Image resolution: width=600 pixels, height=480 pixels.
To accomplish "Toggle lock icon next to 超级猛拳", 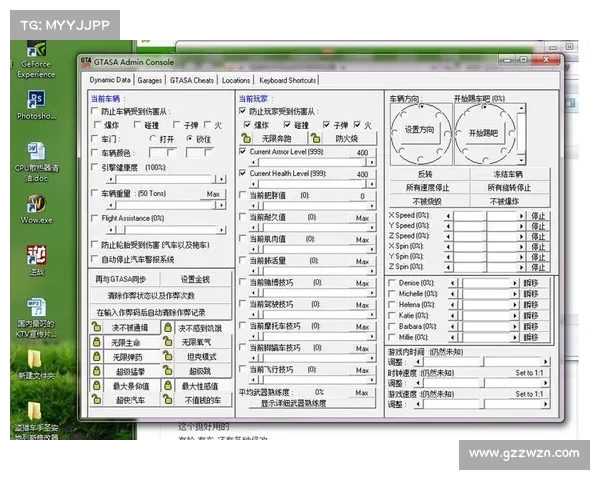I will [x=96, y=371].
